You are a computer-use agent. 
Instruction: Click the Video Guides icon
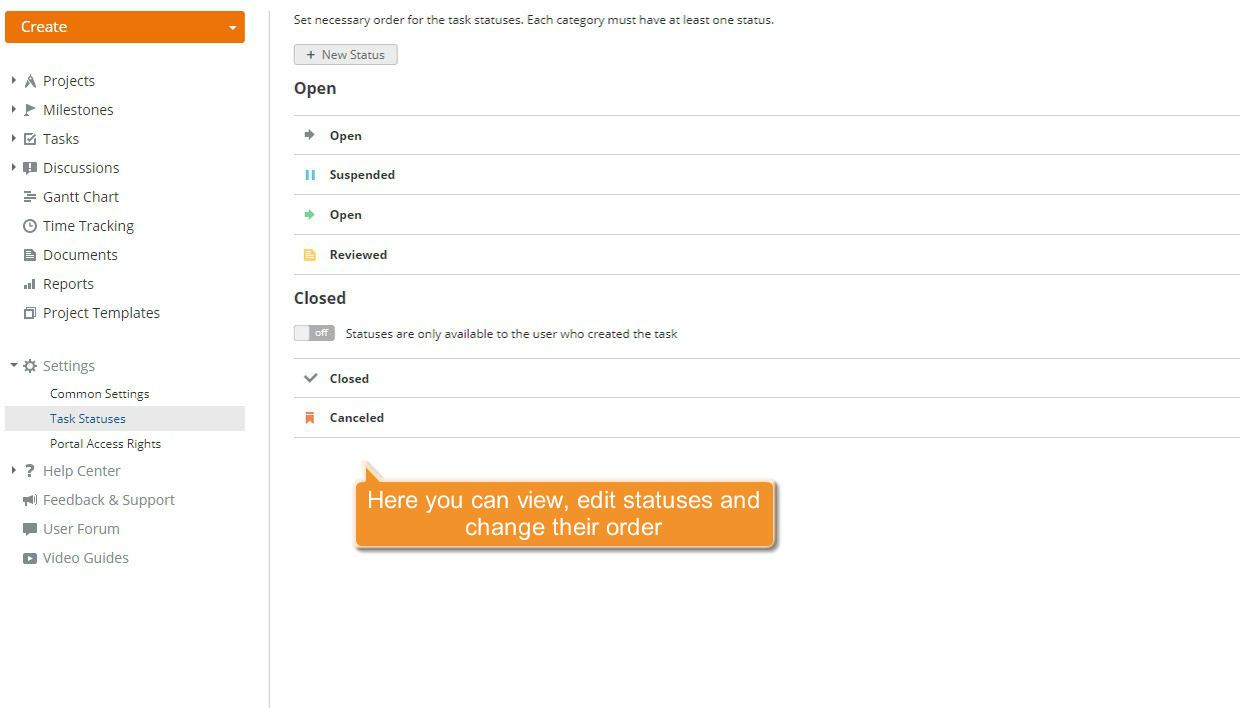pyautogui.click(x=29, y=557)
